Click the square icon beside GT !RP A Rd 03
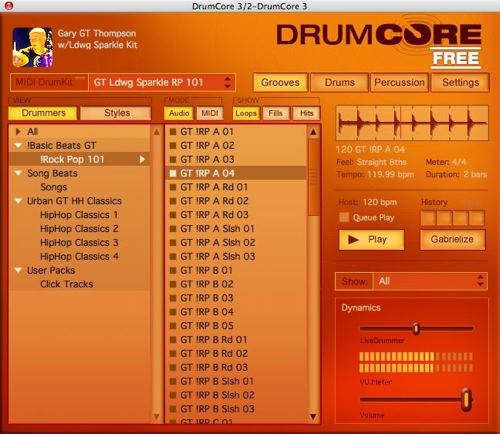Image resolution: width=500 pixels, height=434 pixels. point(173,215)
